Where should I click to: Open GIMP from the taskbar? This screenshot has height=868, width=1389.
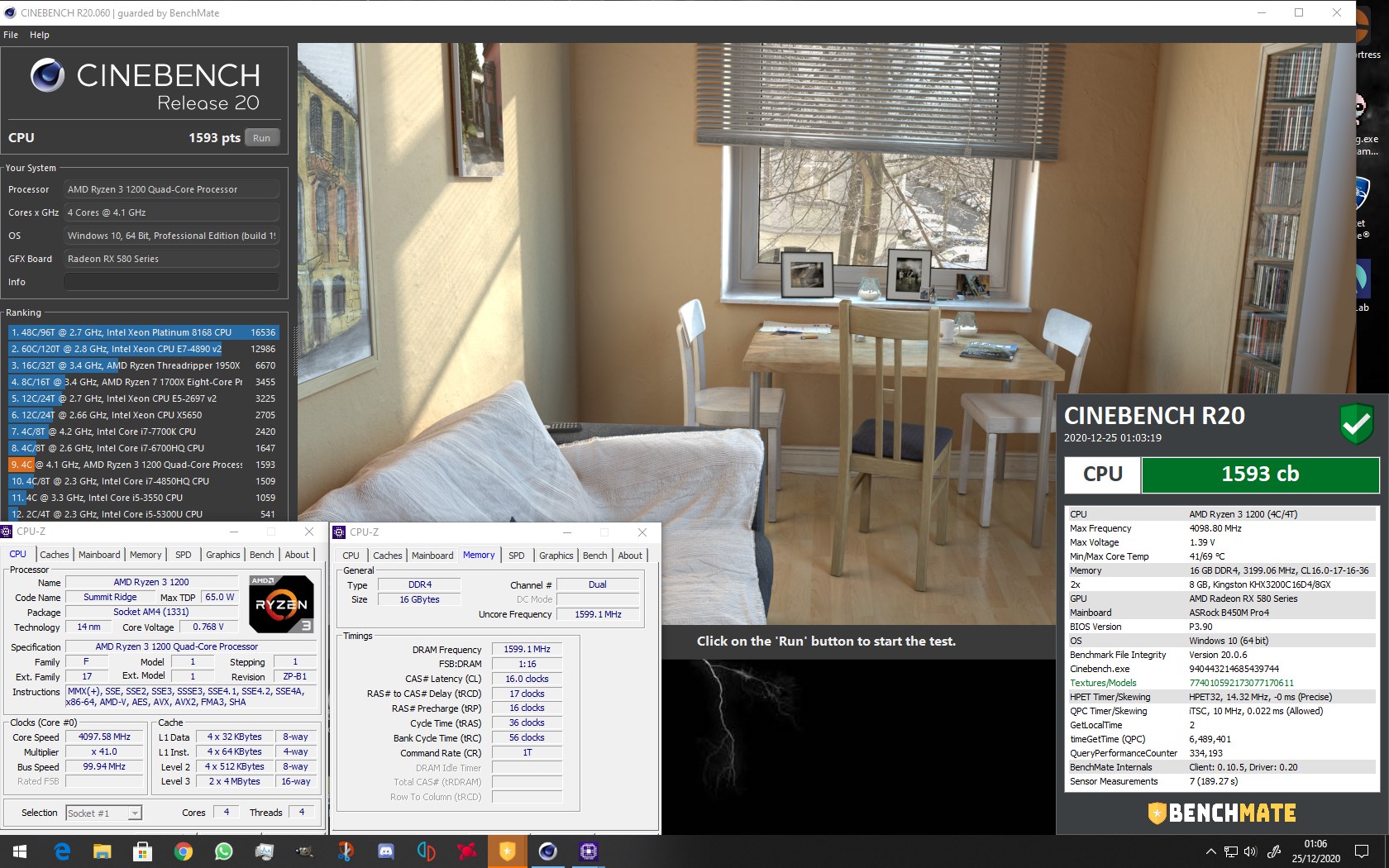click(304, 851)
